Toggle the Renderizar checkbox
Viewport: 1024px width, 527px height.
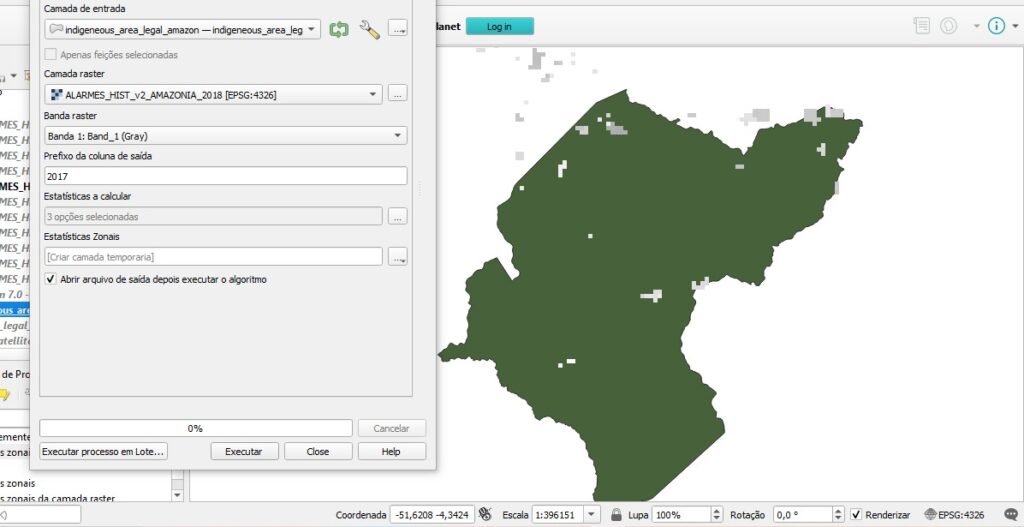[x=857, y=515]
